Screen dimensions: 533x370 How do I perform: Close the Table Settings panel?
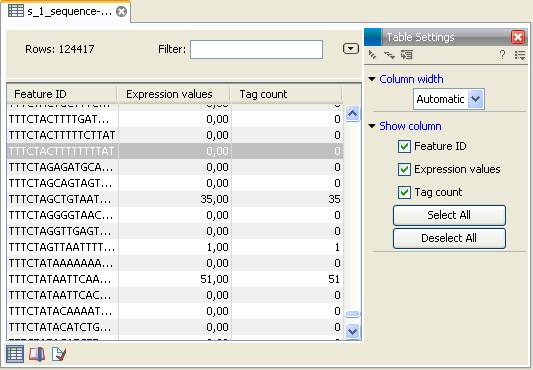[x=518, y=37]
